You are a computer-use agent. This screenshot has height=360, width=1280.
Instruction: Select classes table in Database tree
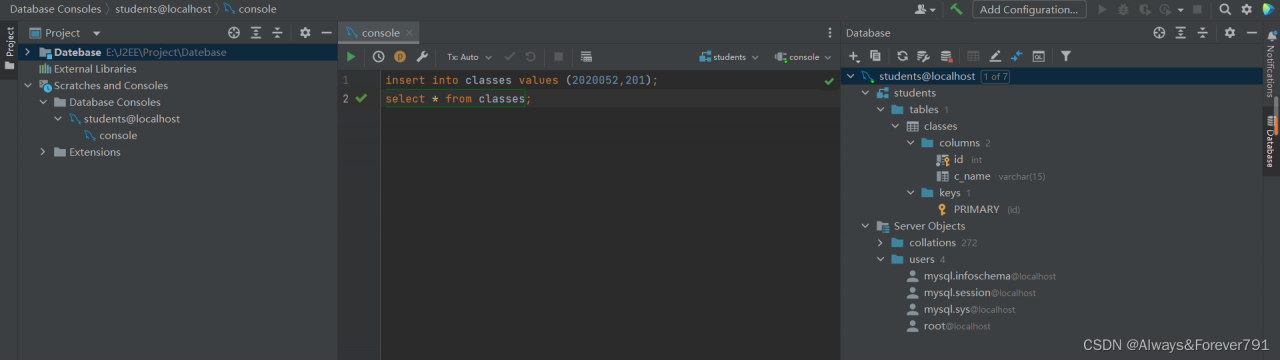point(932,126)
